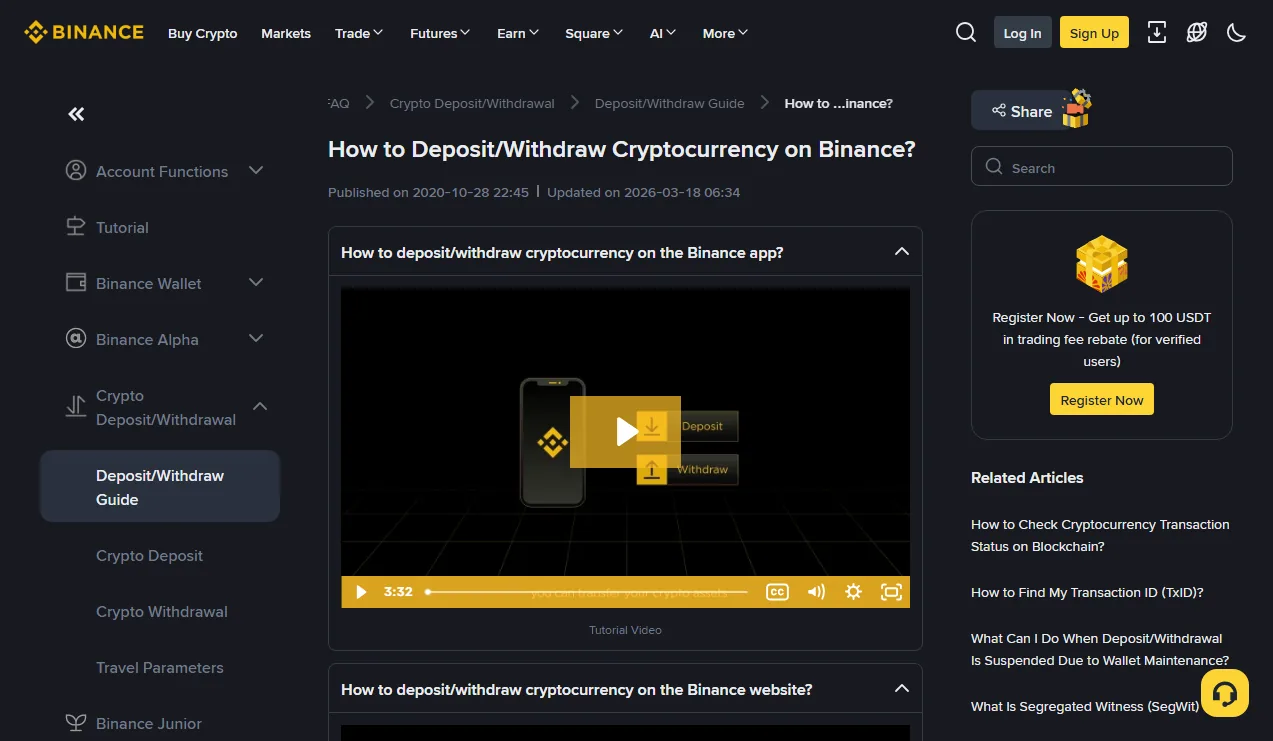Open Earn dropdown menu

(518, 33)
